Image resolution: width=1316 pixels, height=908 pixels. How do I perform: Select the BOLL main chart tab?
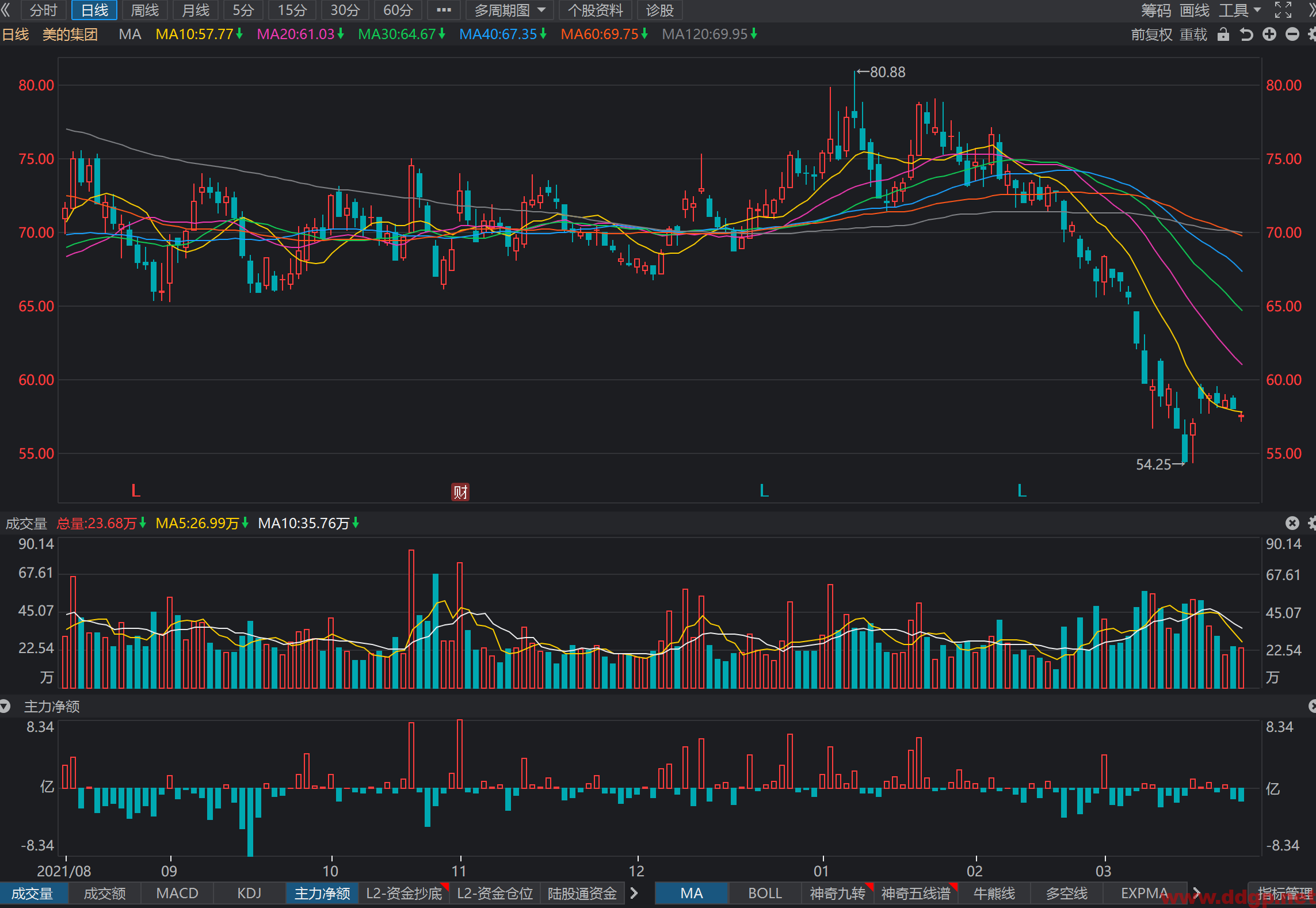765,893
